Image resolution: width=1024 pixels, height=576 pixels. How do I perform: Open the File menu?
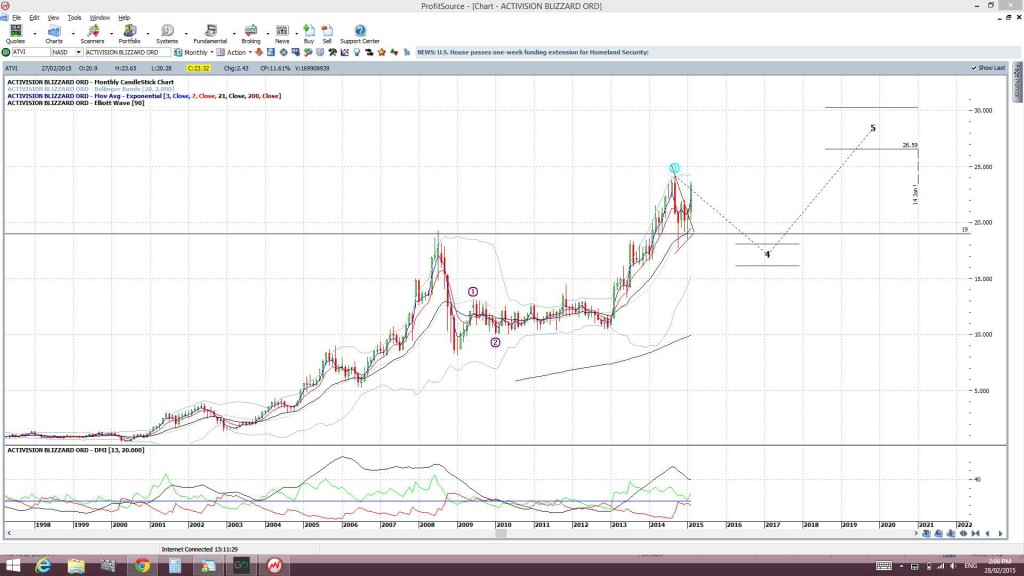(x=16, y=18)
